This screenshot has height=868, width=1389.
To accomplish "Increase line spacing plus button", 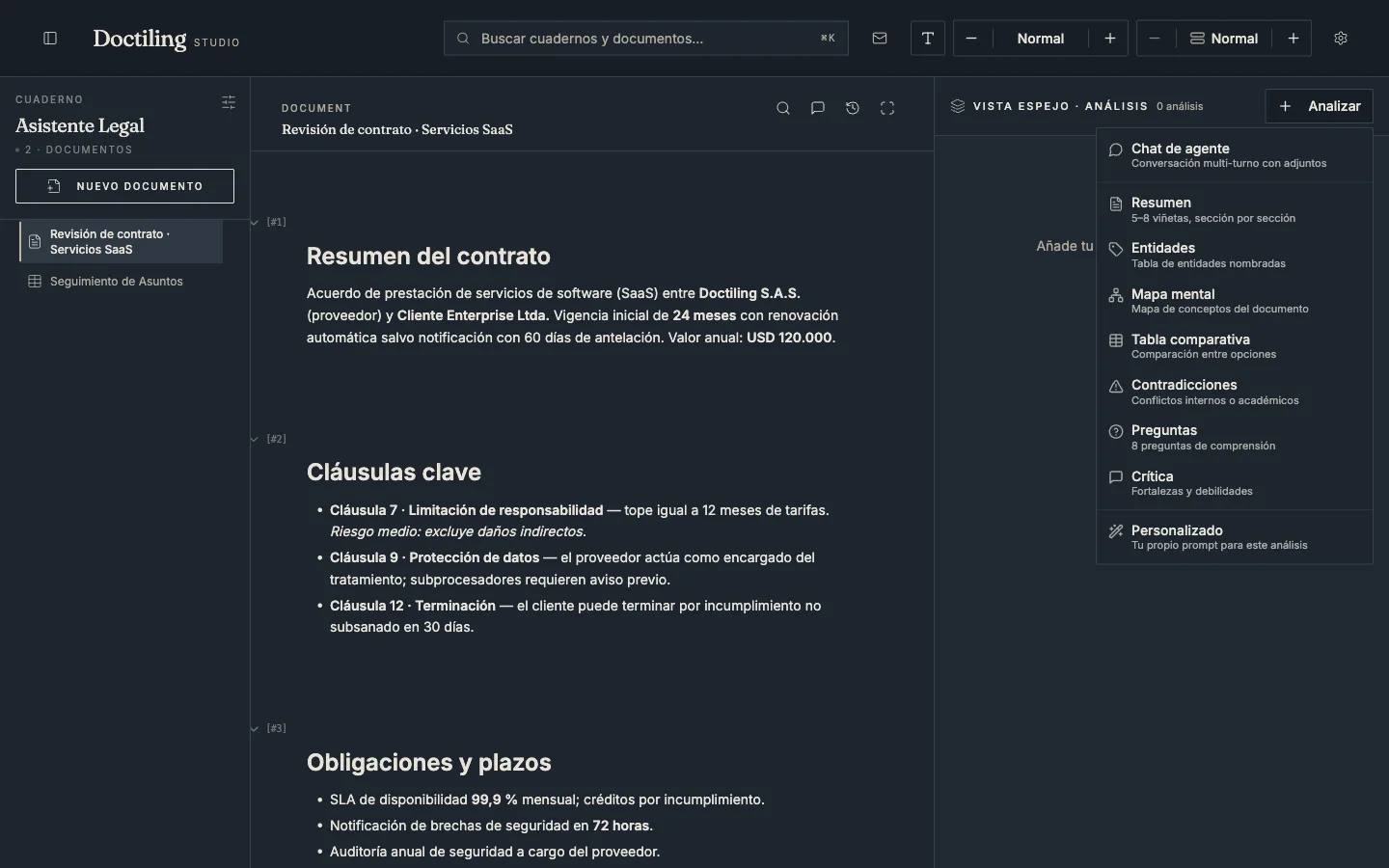I will [x=1294, y=39].
